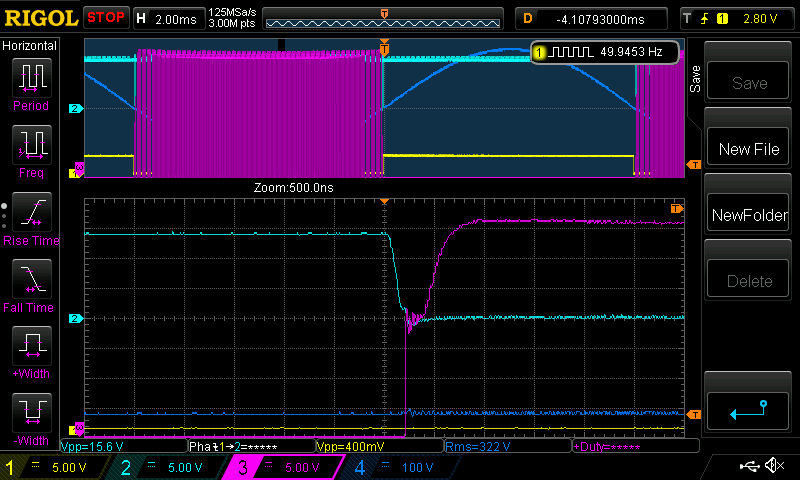Screen dimensions: 800x480
Task: Click the speaker mute icon
Action: (774, 466)
